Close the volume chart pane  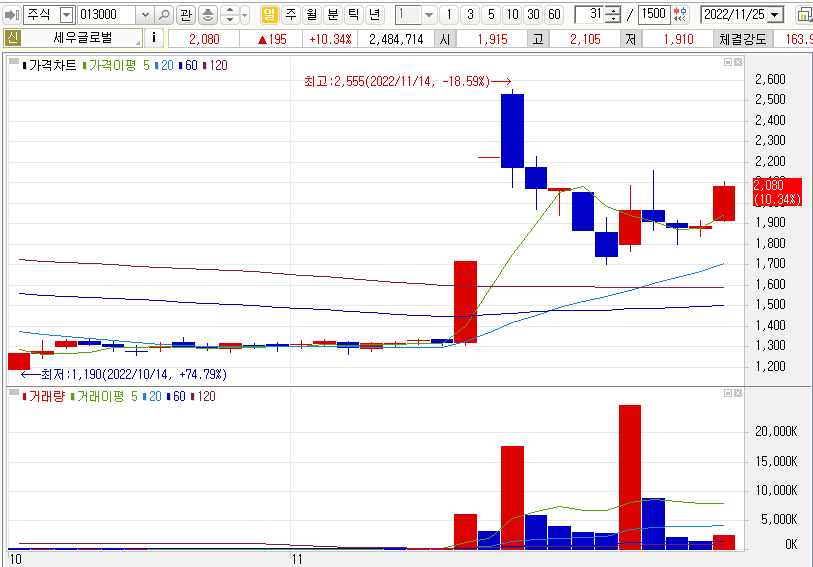[x=738, y=393]
